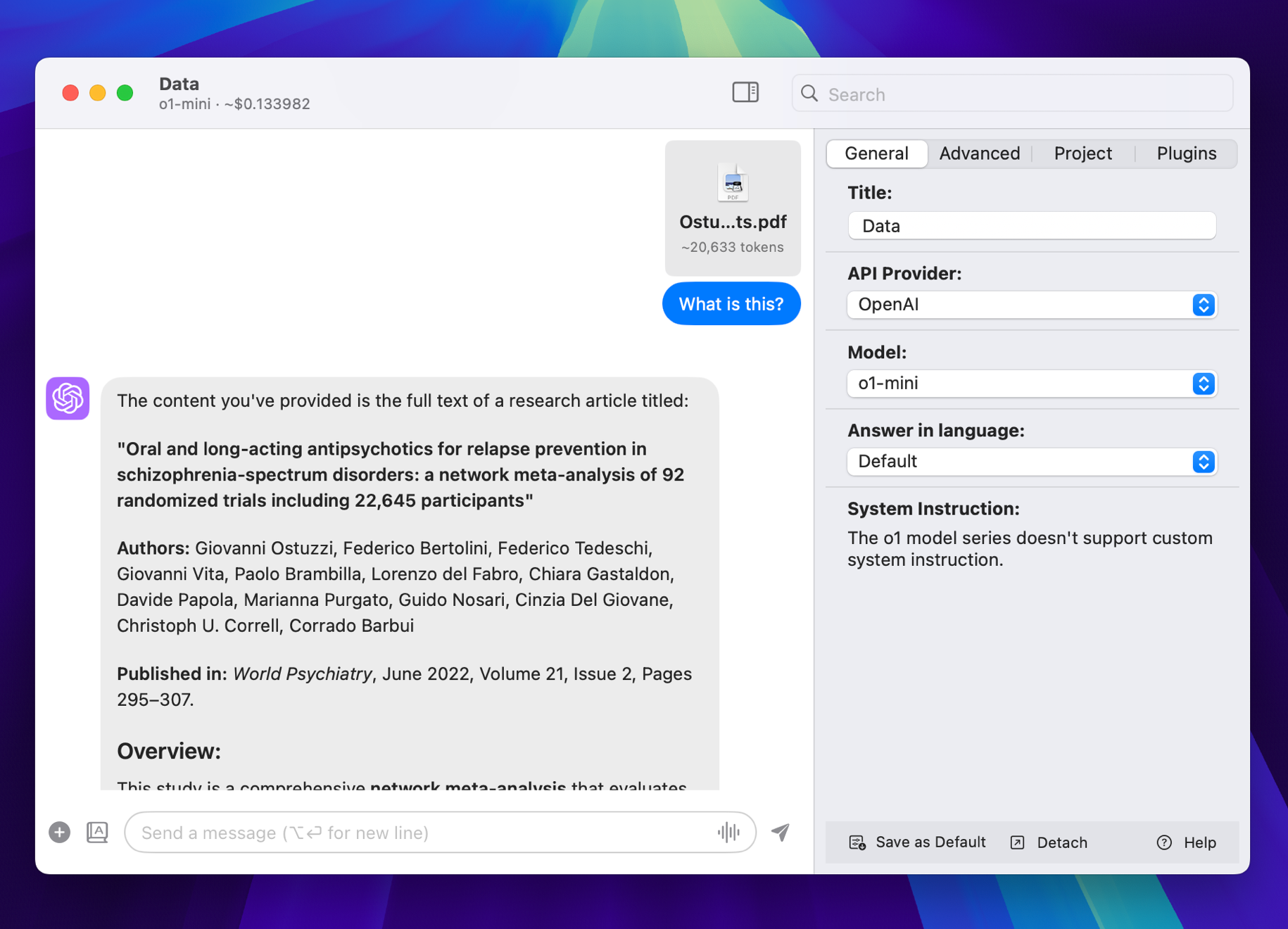
Task: Click the ChatGPT assistant avatar
Action: (x=67, y=399)
